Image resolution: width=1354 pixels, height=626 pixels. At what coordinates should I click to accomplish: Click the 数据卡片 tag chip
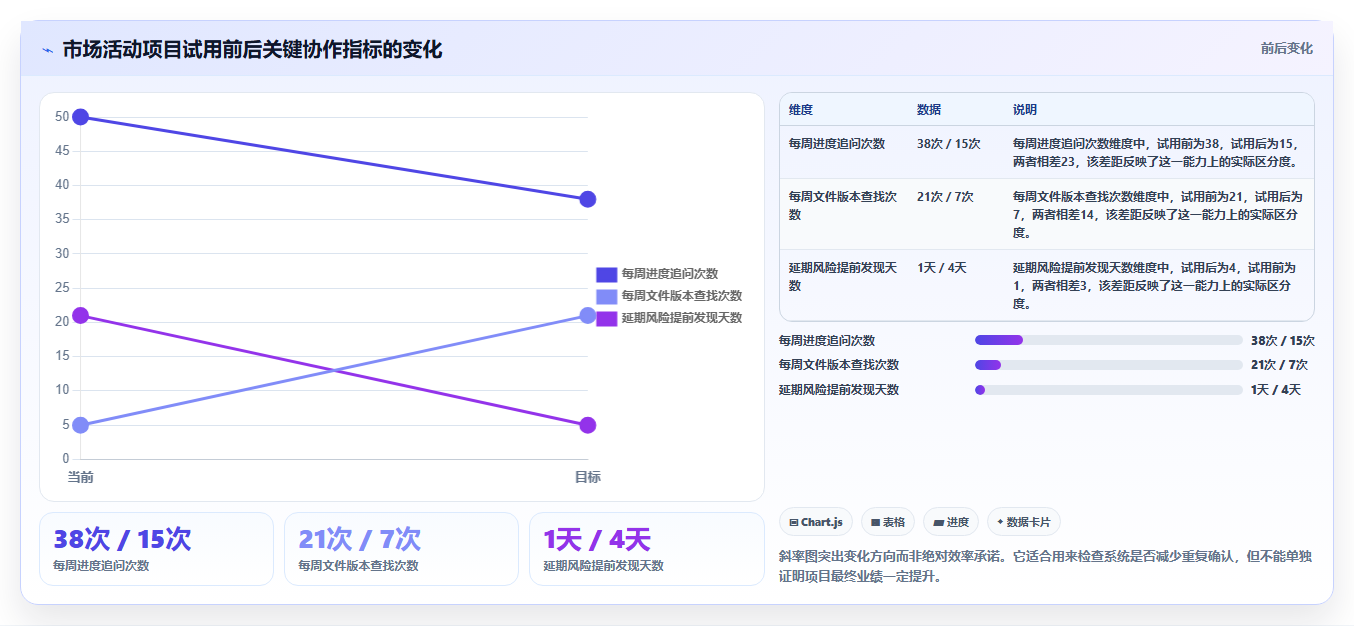1024,522
